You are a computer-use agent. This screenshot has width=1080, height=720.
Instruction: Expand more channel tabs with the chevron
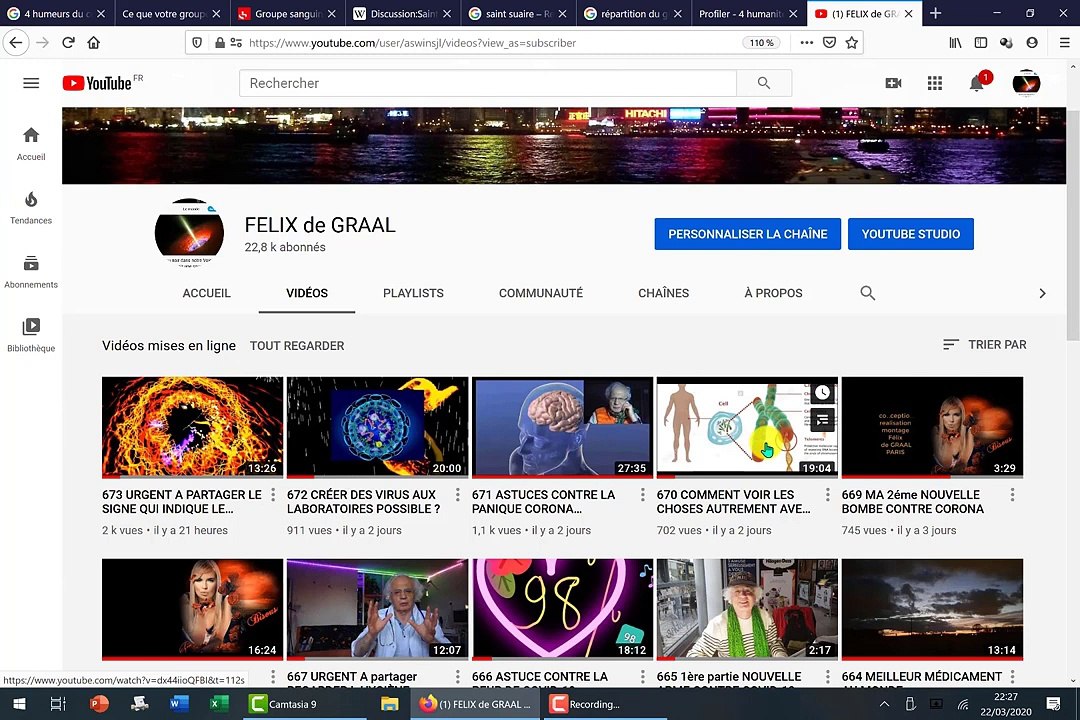pos(1042,294)
